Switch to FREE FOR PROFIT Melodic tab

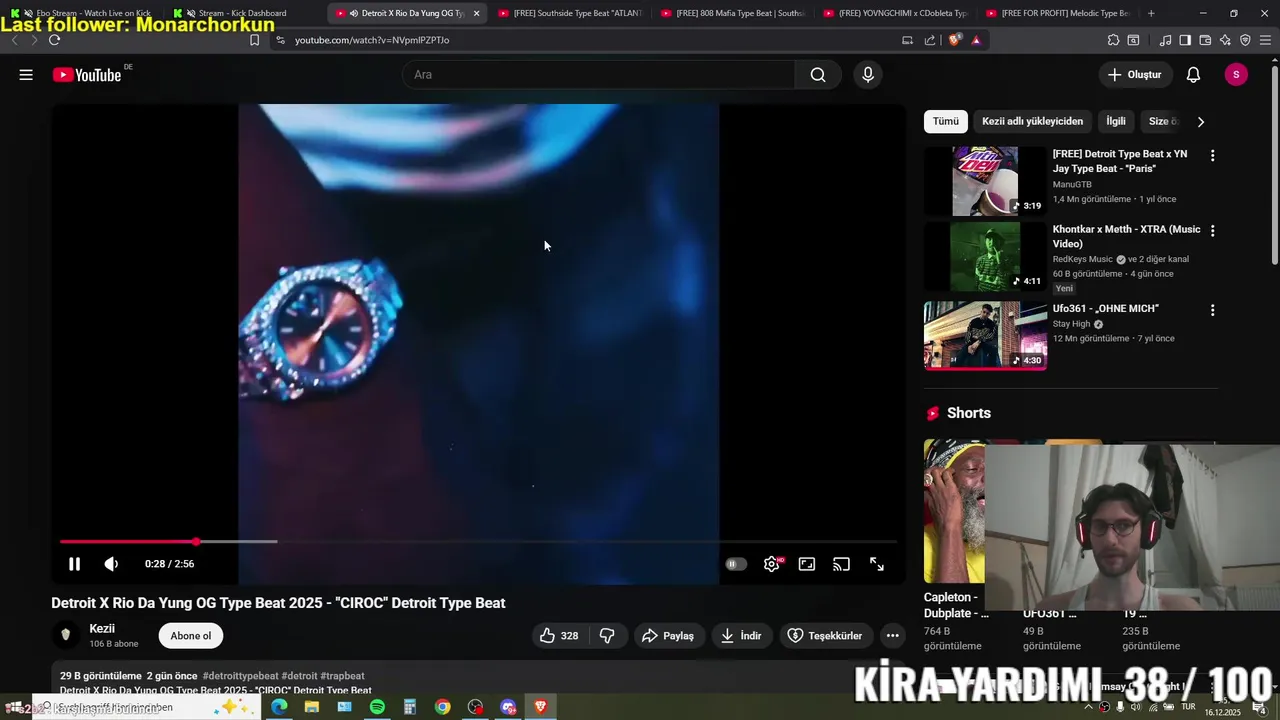pyautogui.click(x=1058, y=13)
